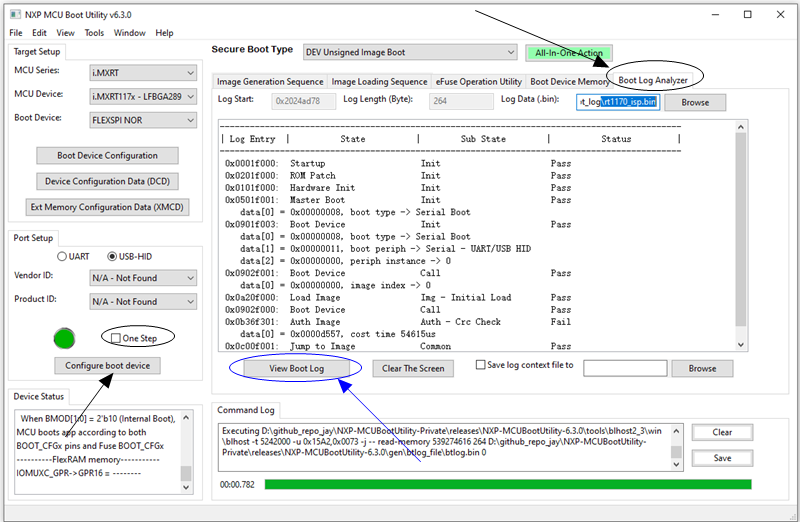
Task: Open the Tools menu
Action: pos(94,33)
